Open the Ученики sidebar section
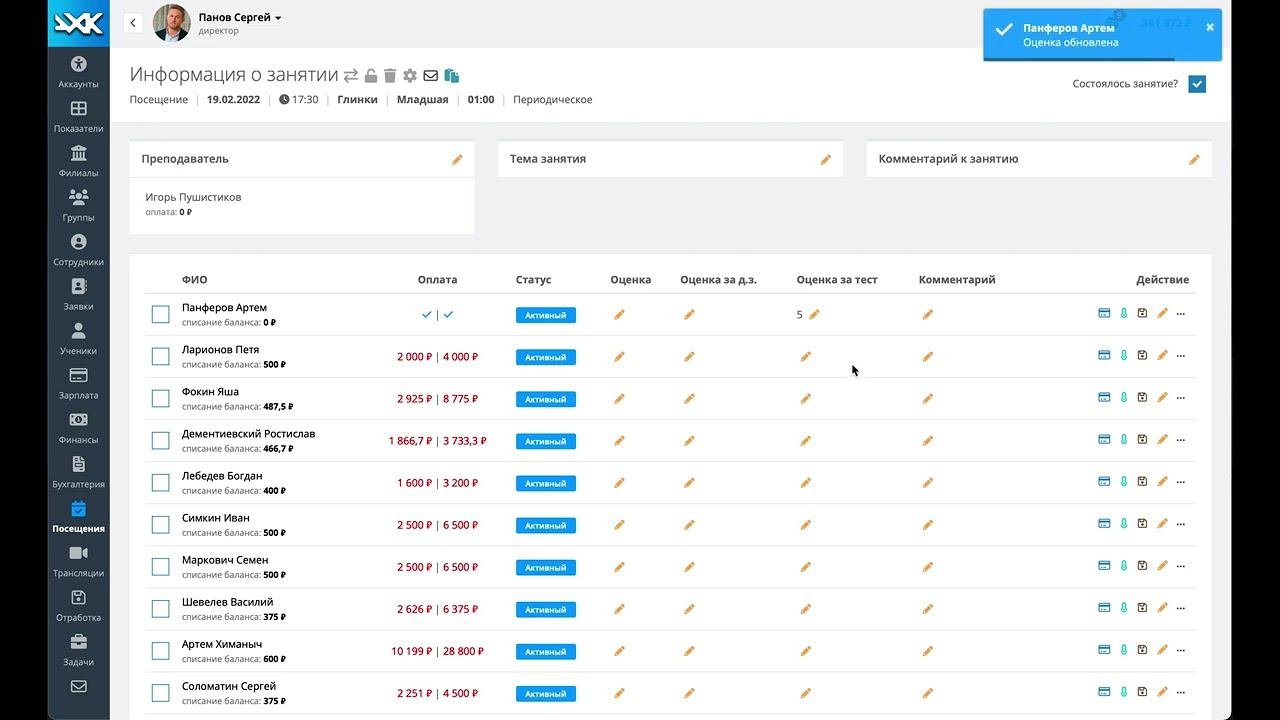1280x720 pixels. (78, 338)
